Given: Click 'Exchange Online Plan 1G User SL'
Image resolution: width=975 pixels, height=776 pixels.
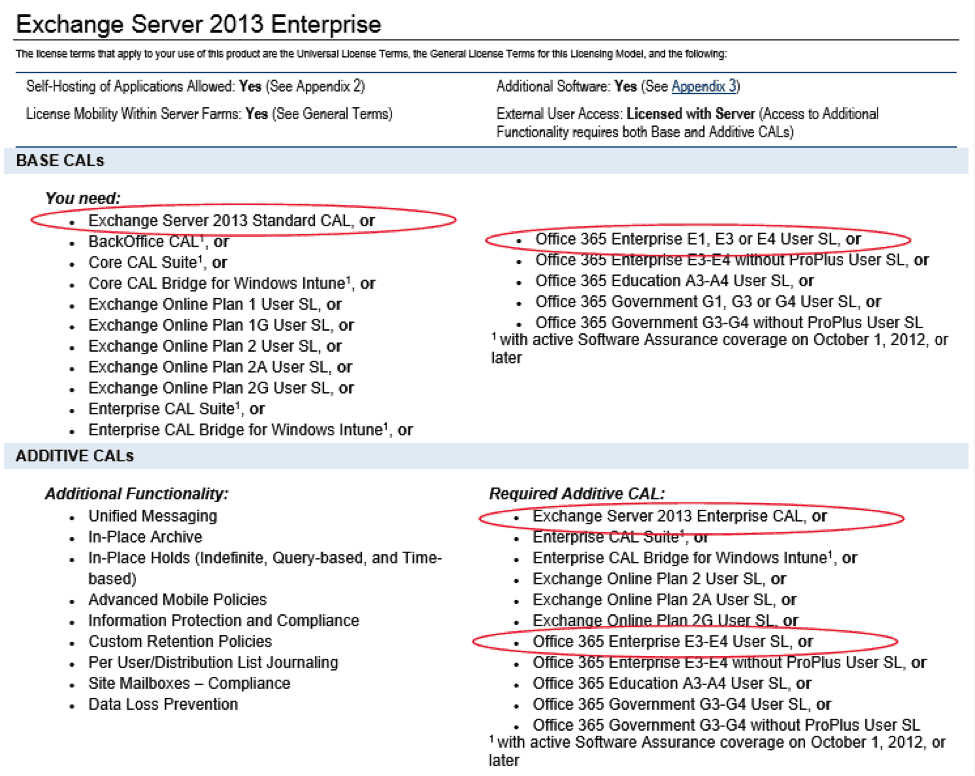Looking at the screenshot, I should click(221, 325).
